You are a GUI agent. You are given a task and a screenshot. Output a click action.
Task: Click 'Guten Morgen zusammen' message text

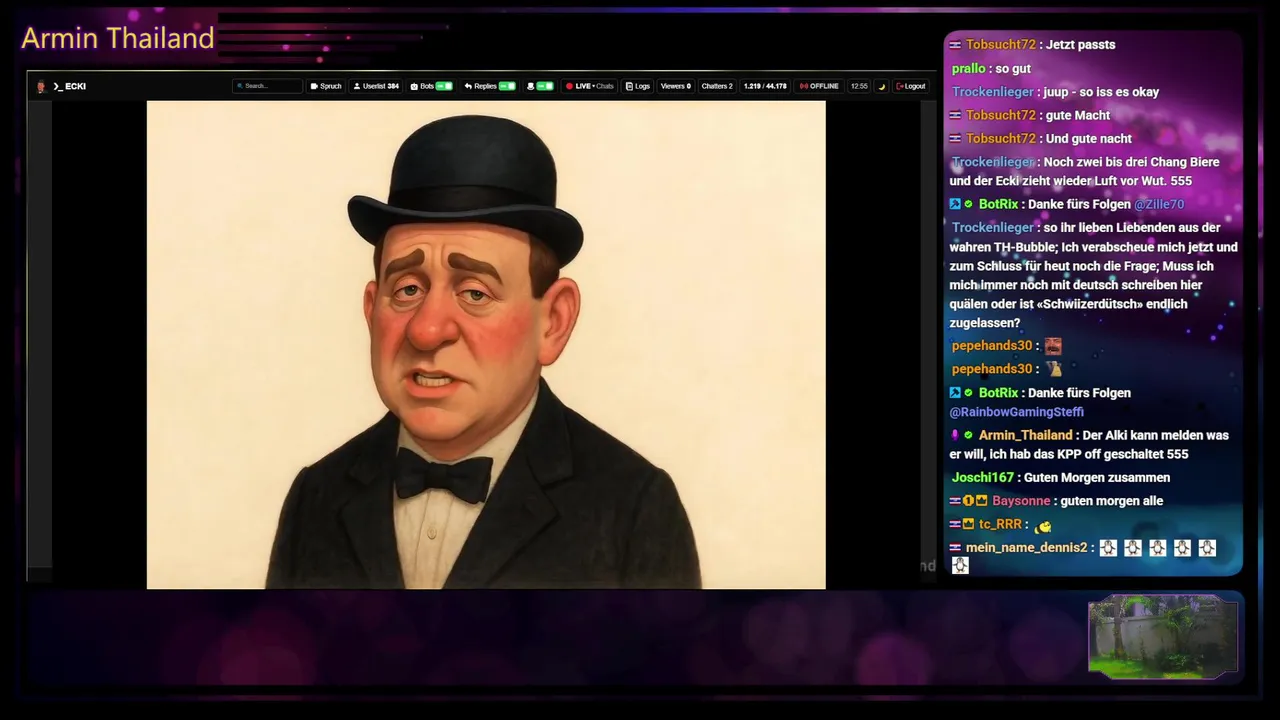tap(1097, 478)
